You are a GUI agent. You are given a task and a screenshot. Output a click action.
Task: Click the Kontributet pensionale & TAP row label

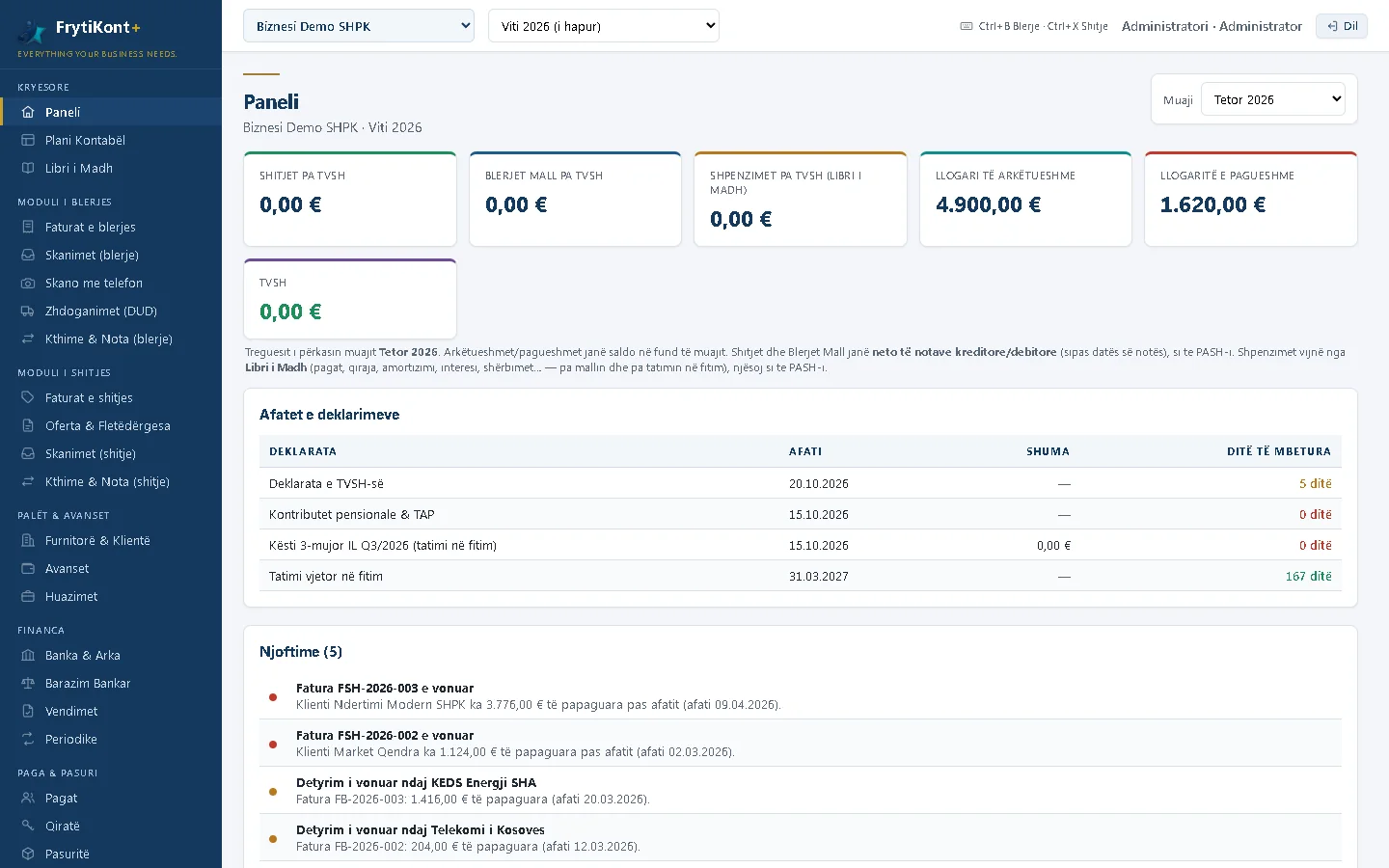[x=352, y=514]
